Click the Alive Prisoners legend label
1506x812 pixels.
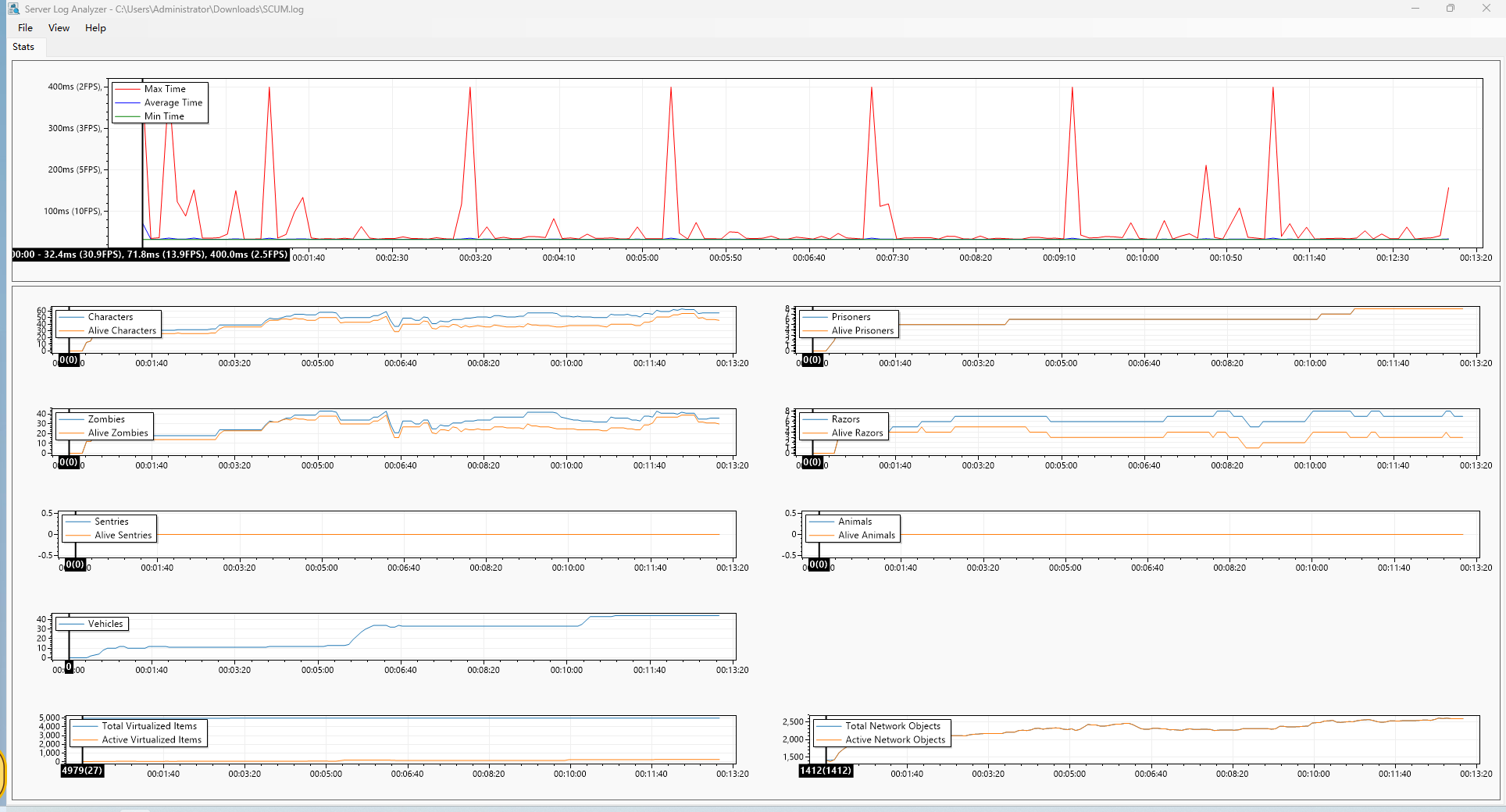point(862,330)
